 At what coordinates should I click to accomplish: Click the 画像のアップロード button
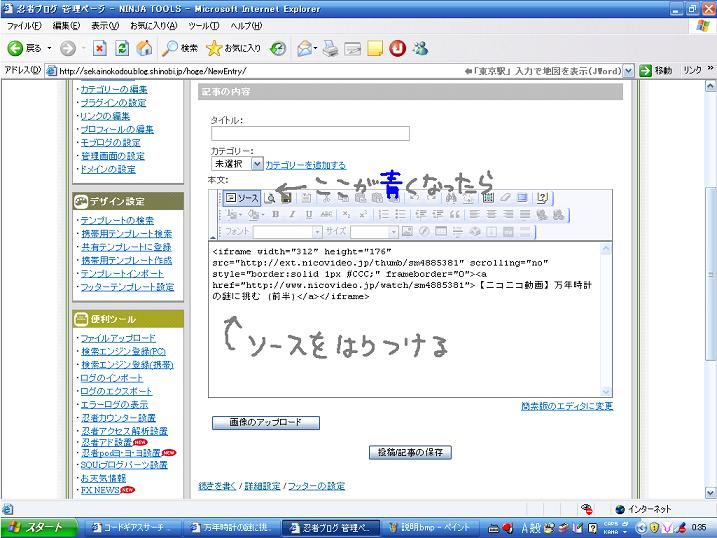click(266, 423)
